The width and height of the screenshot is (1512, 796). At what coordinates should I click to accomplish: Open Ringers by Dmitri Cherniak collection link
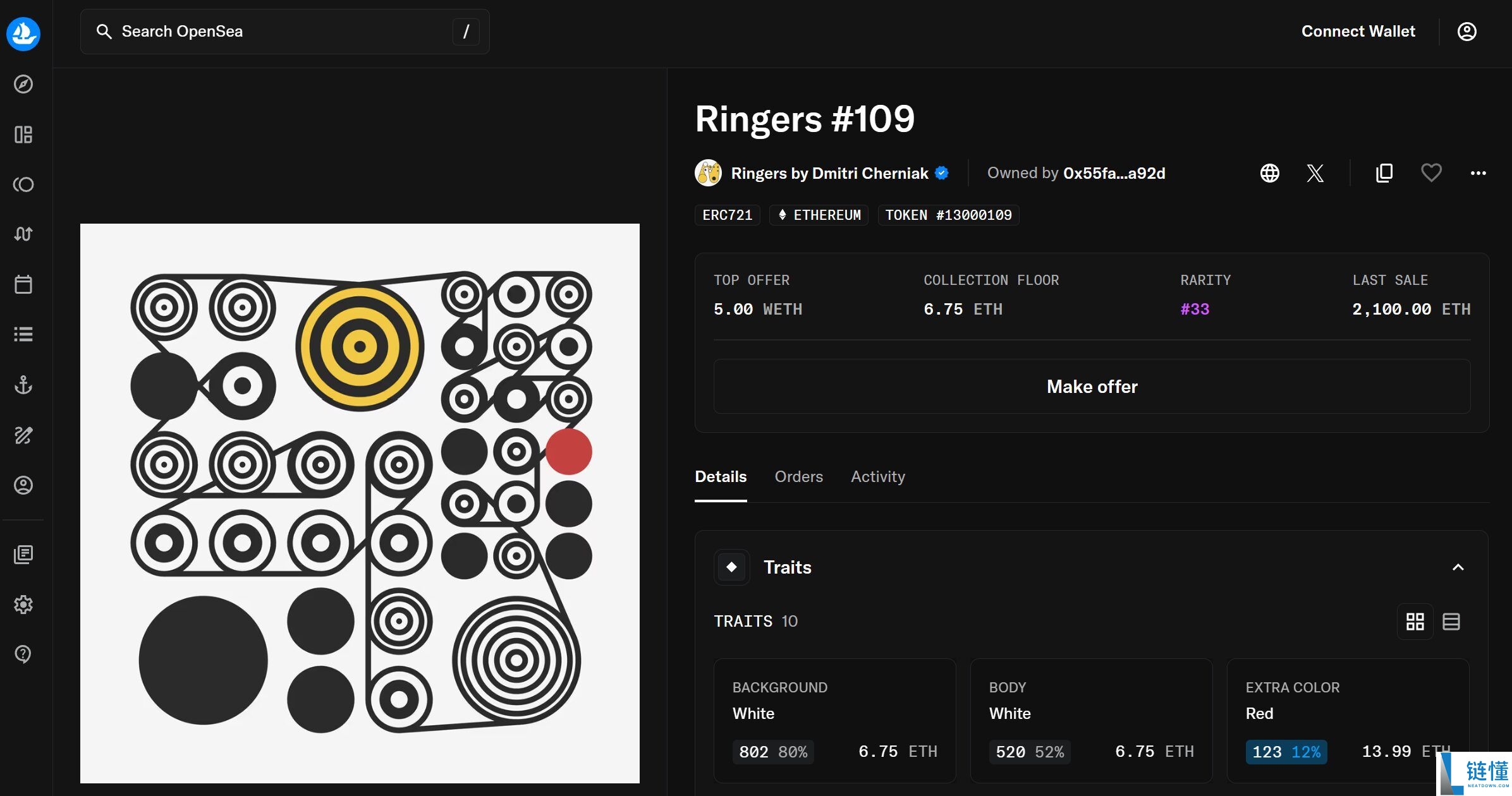pos(829,173)
